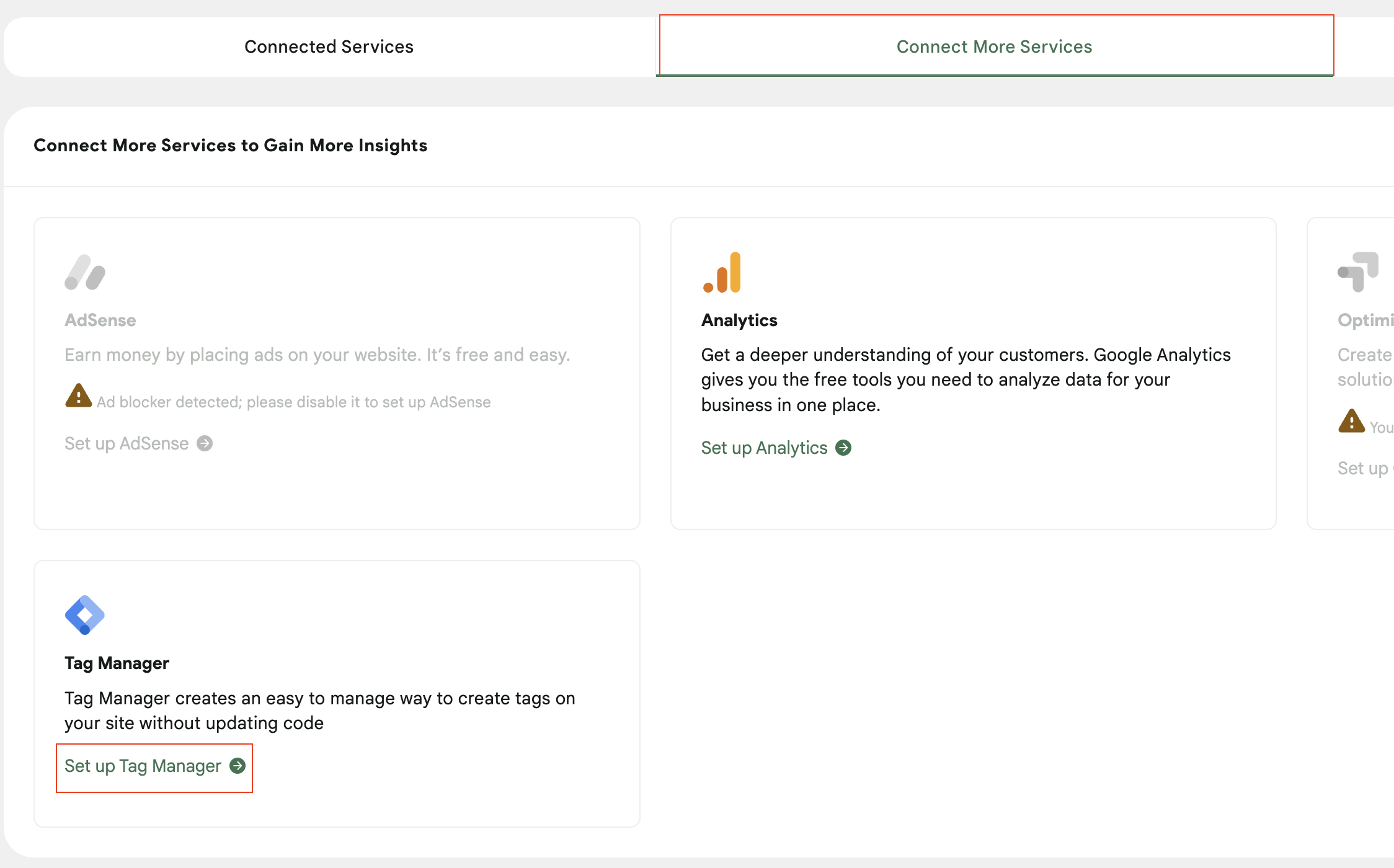Click arrow icon beside Set up Tag Manager

238,766
